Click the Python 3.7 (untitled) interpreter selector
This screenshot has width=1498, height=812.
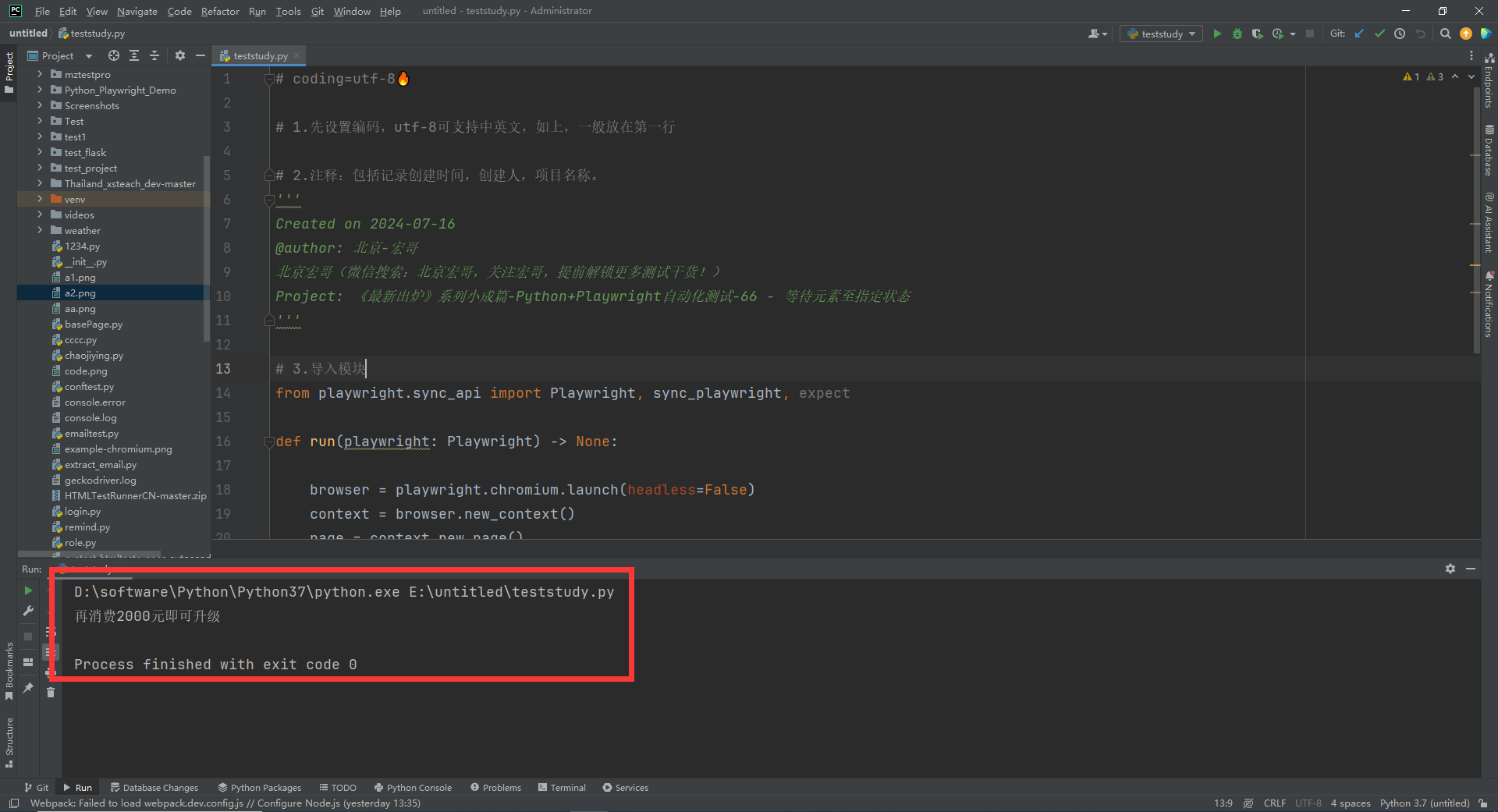[x=1425, y=803]
